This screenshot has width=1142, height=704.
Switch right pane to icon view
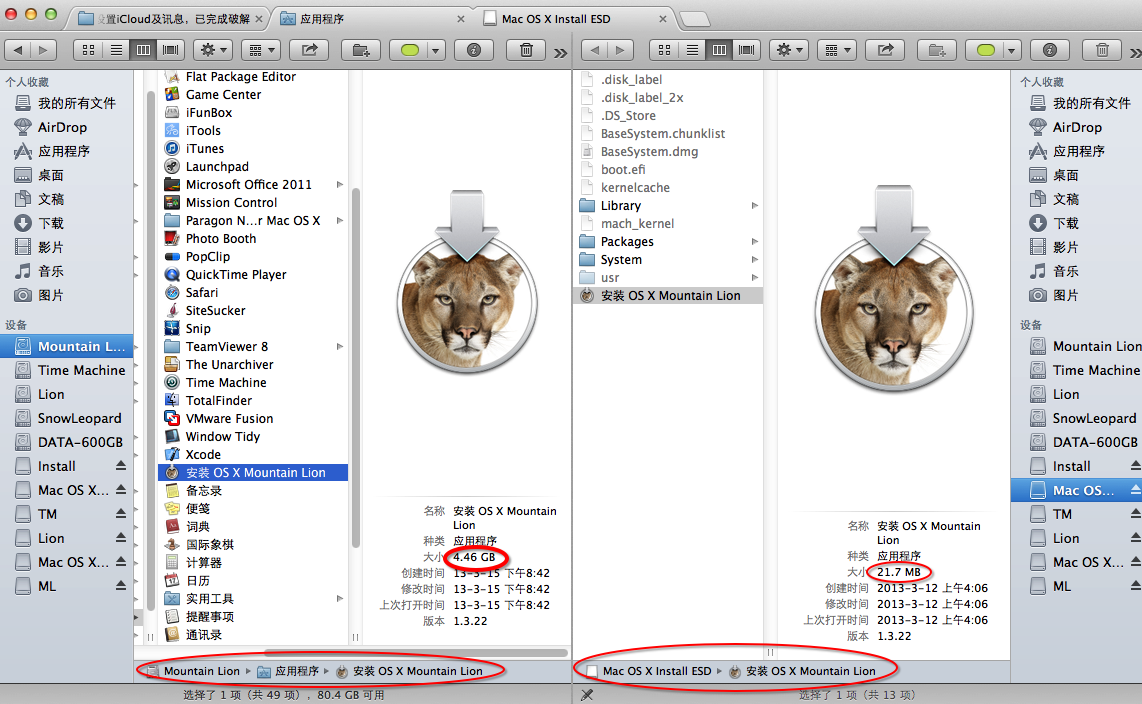pos(664,50)
